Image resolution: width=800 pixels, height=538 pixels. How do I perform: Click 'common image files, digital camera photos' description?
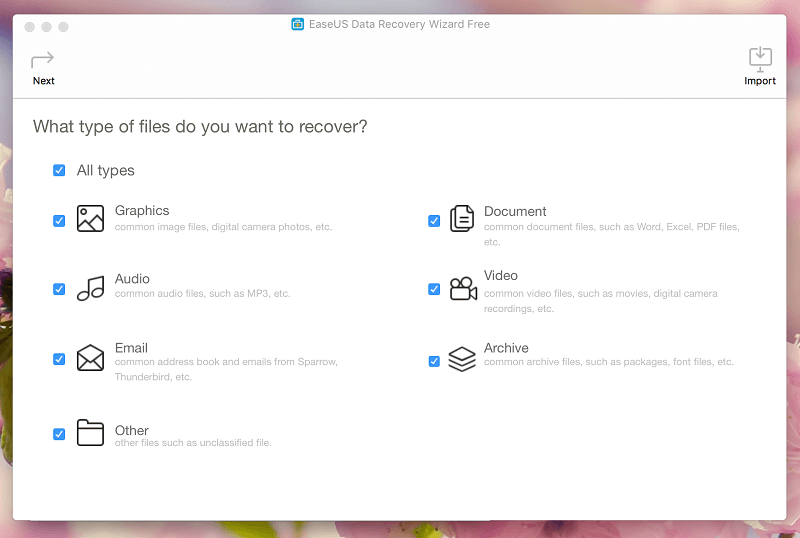pyautogui.click(x=223, y=227)
